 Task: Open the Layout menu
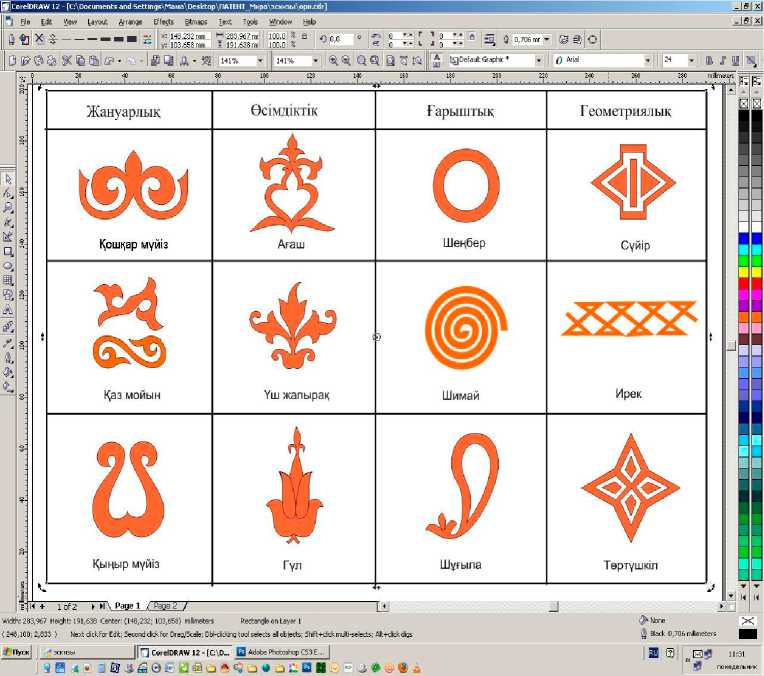(x=97, y=22)
